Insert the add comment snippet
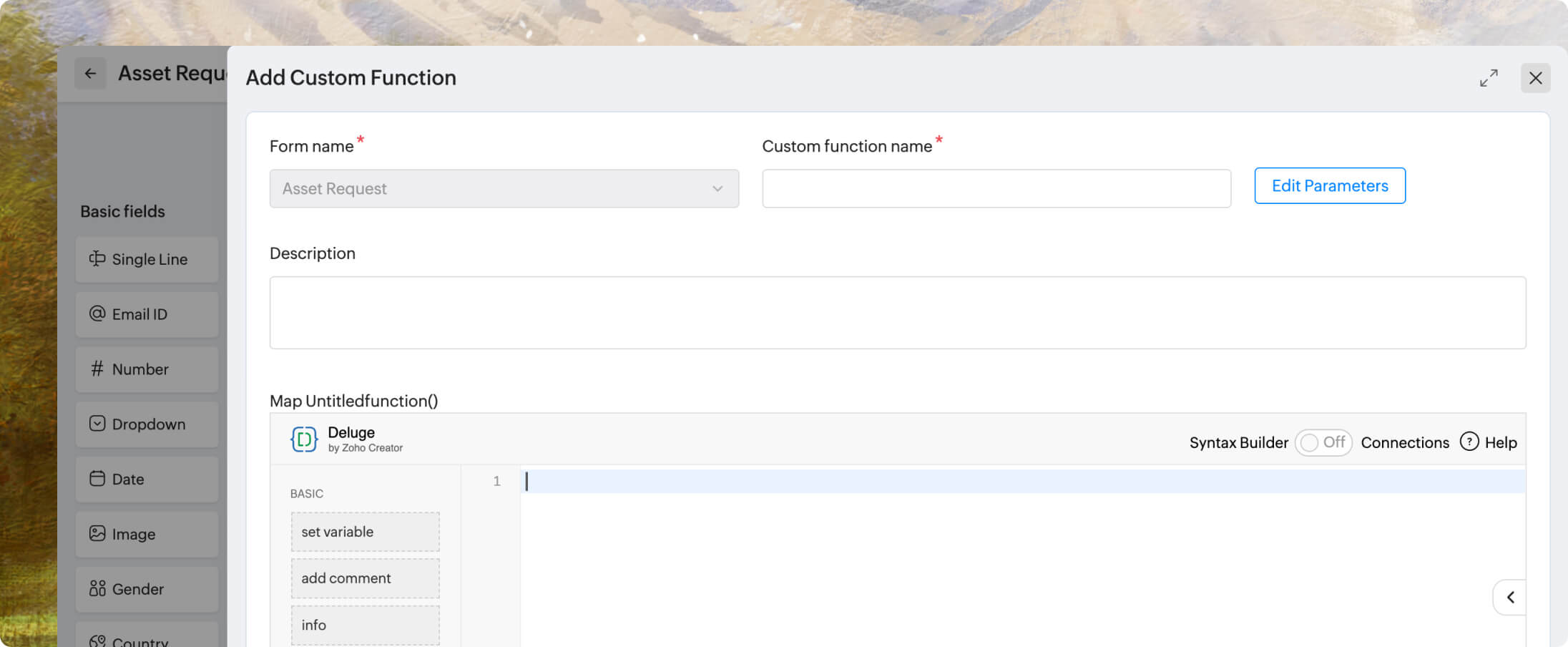The image size is (1568, 647). click(365, 578)
